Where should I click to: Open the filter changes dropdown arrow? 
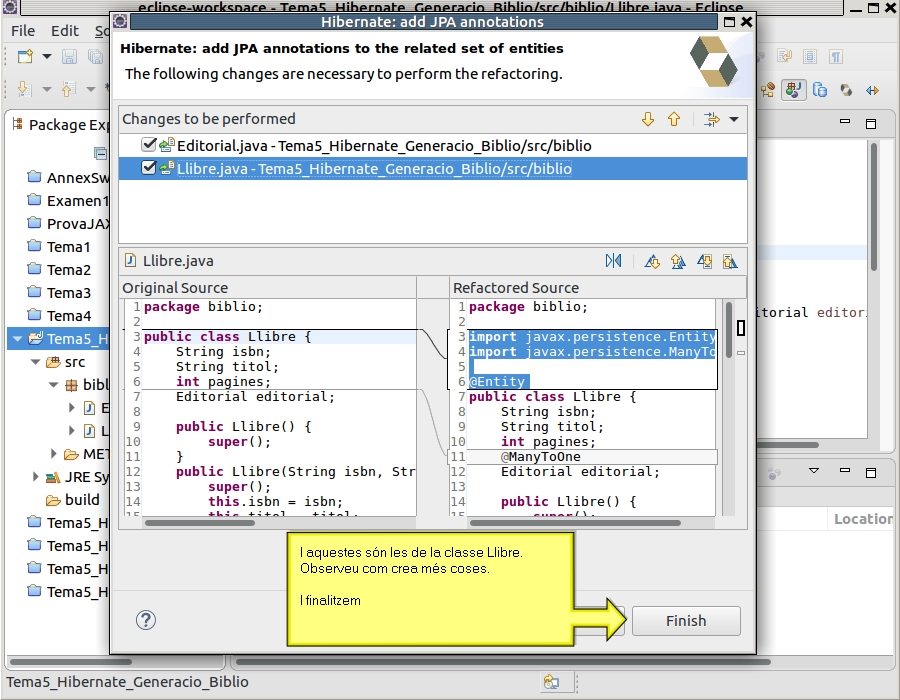click(734, 119)
